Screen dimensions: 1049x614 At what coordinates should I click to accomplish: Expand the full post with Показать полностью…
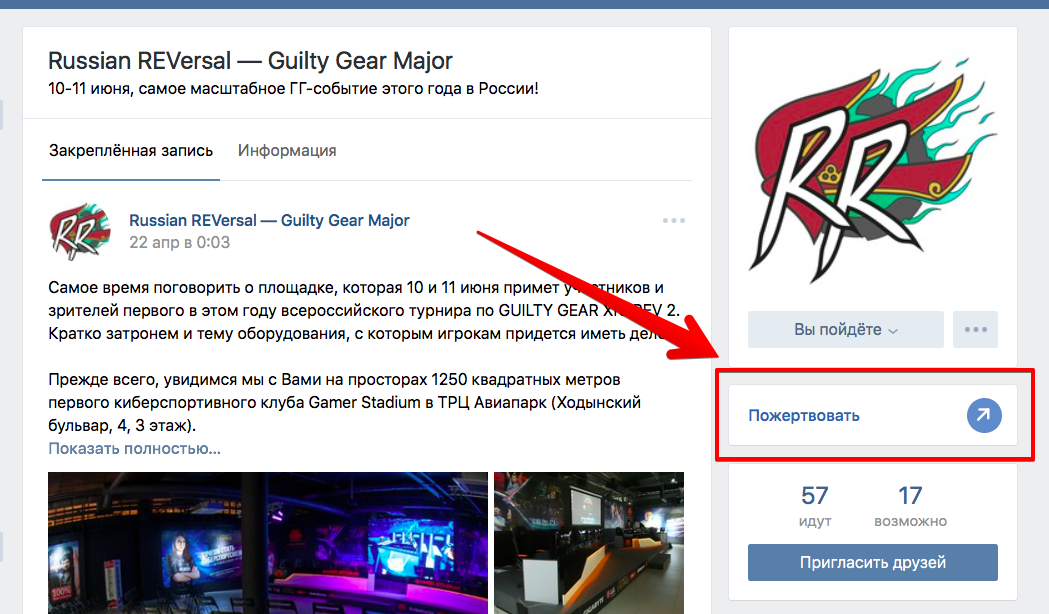click(x=134, y=448)
